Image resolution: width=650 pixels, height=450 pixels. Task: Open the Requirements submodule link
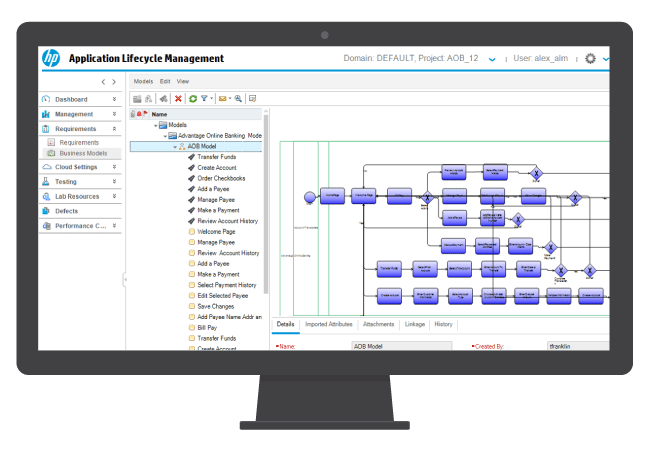point(79,143)
